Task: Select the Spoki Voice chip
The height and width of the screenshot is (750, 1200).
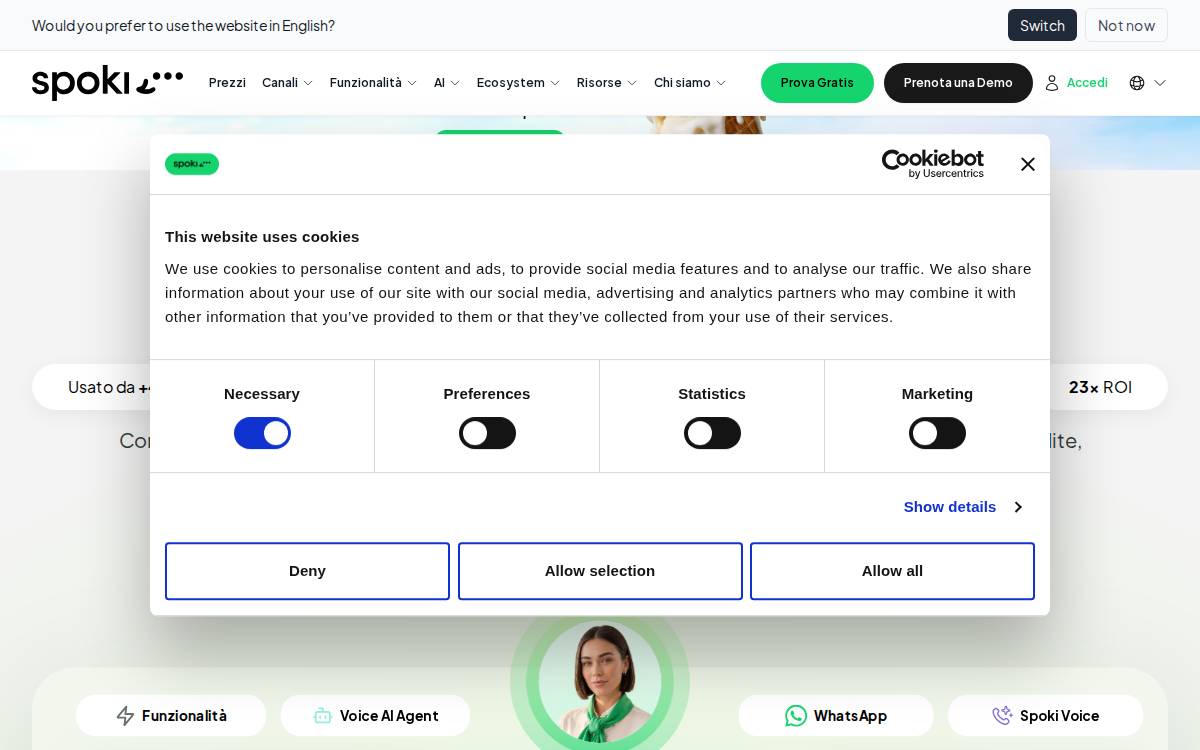Action: click(x=1045, y=716)
